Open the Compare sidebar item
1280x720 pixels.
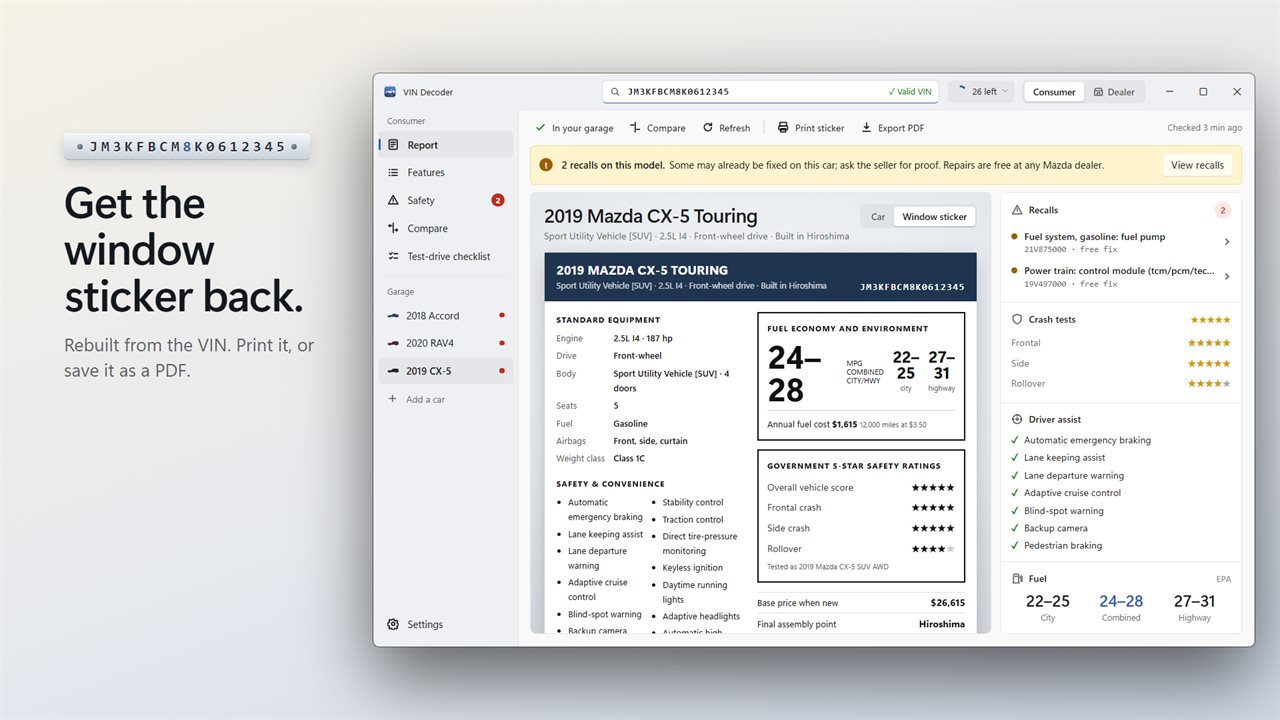(446, 228)
